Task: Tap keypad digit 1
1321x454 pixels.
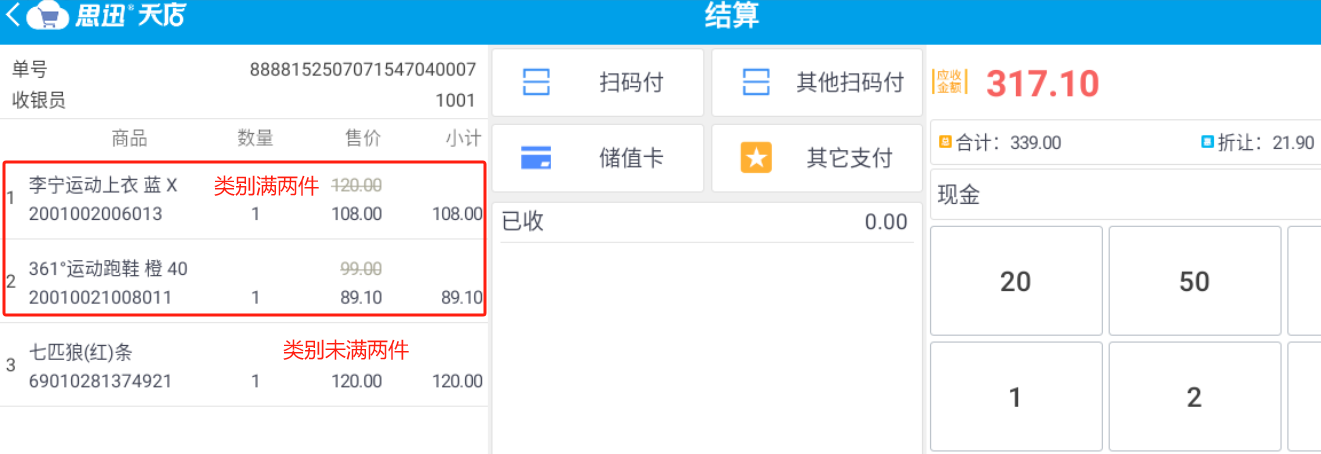Action: point(1016,397)
